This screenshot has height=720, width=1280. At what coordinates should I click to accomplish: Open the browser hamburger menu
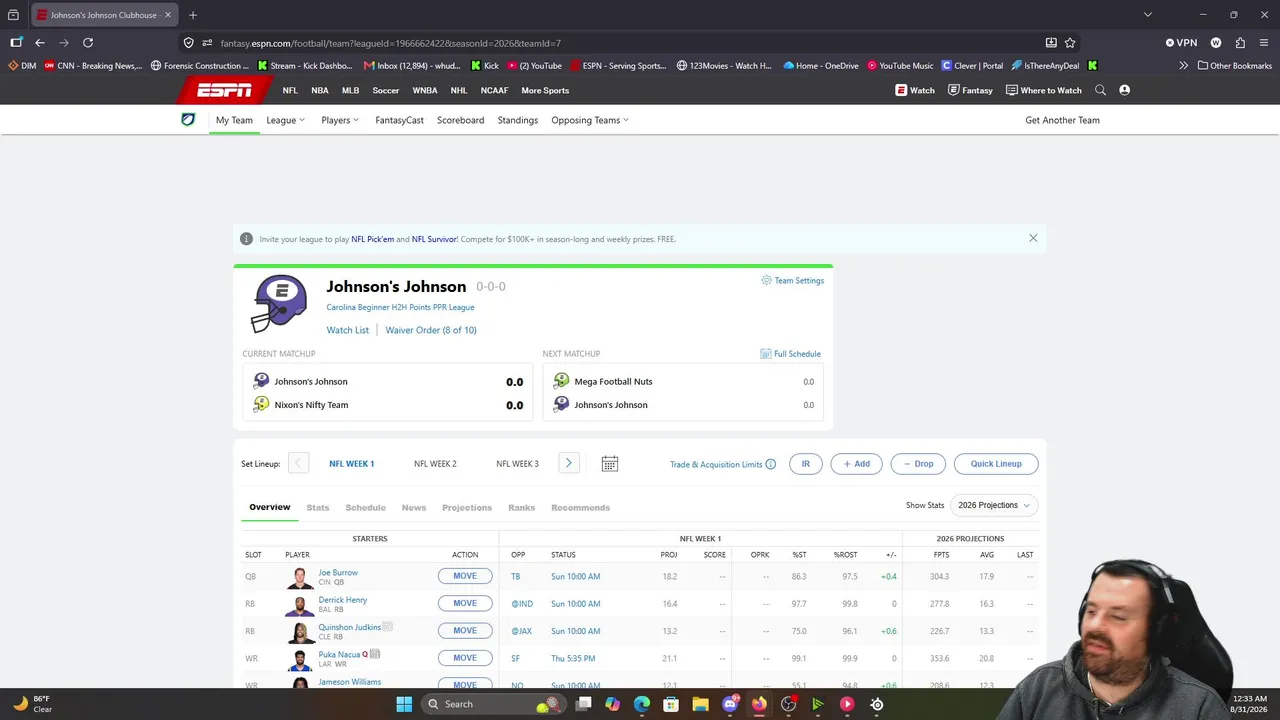(1264, 43)
